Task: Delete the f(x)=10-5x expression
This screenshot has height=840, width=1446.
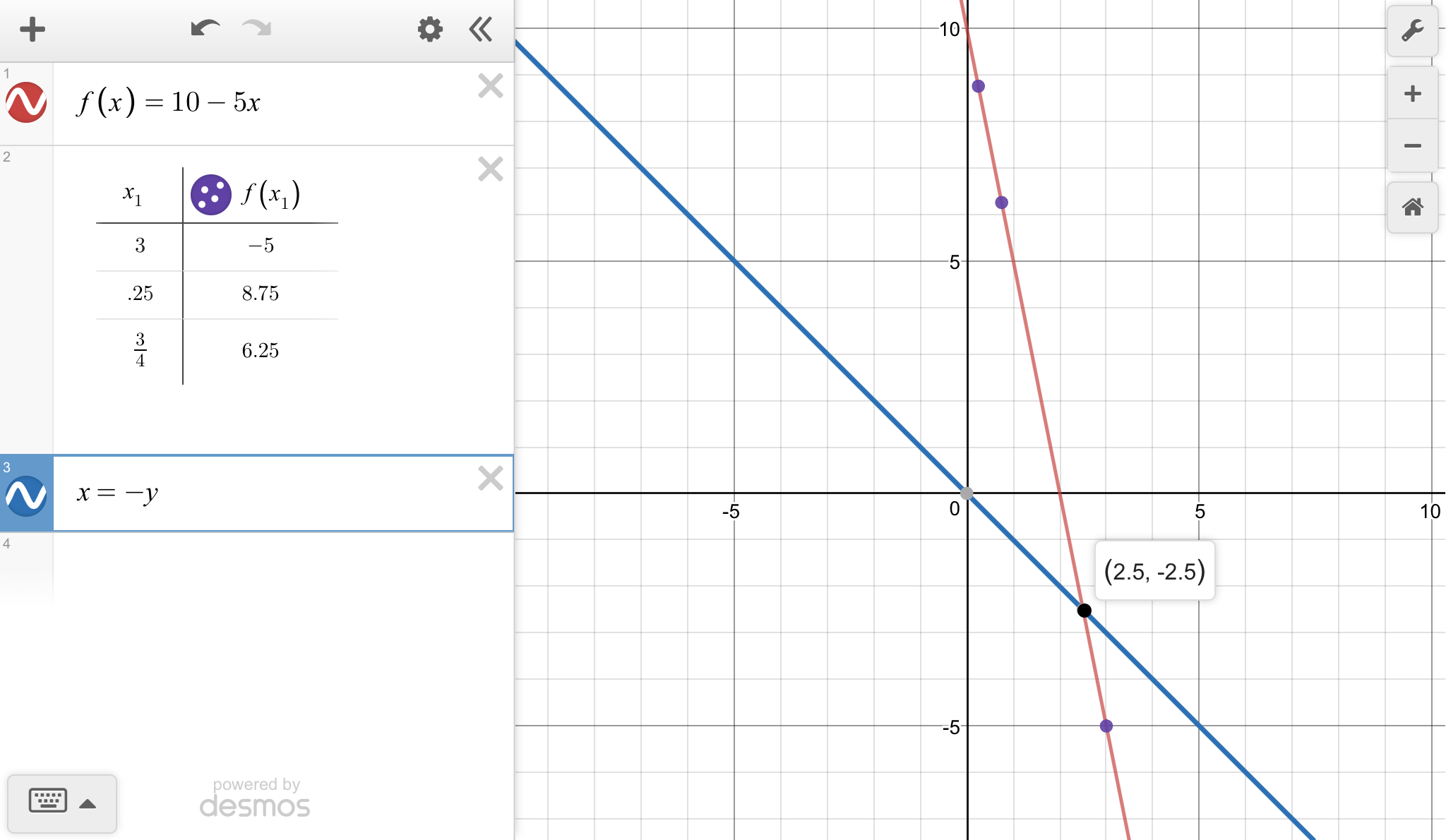Action: [x=490, y=86]
